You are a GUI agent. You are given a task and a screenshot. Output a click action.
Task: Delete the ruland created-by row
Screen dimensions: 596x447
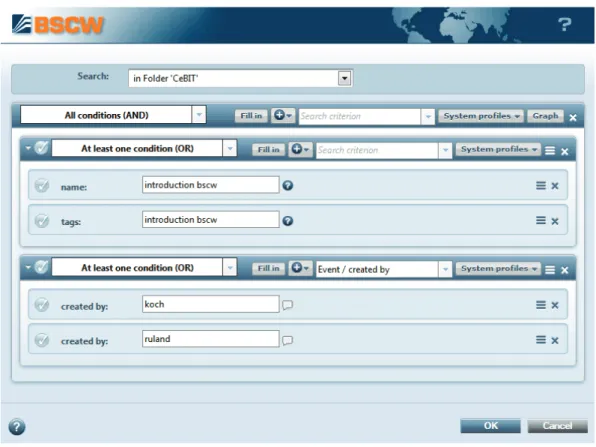555,341
